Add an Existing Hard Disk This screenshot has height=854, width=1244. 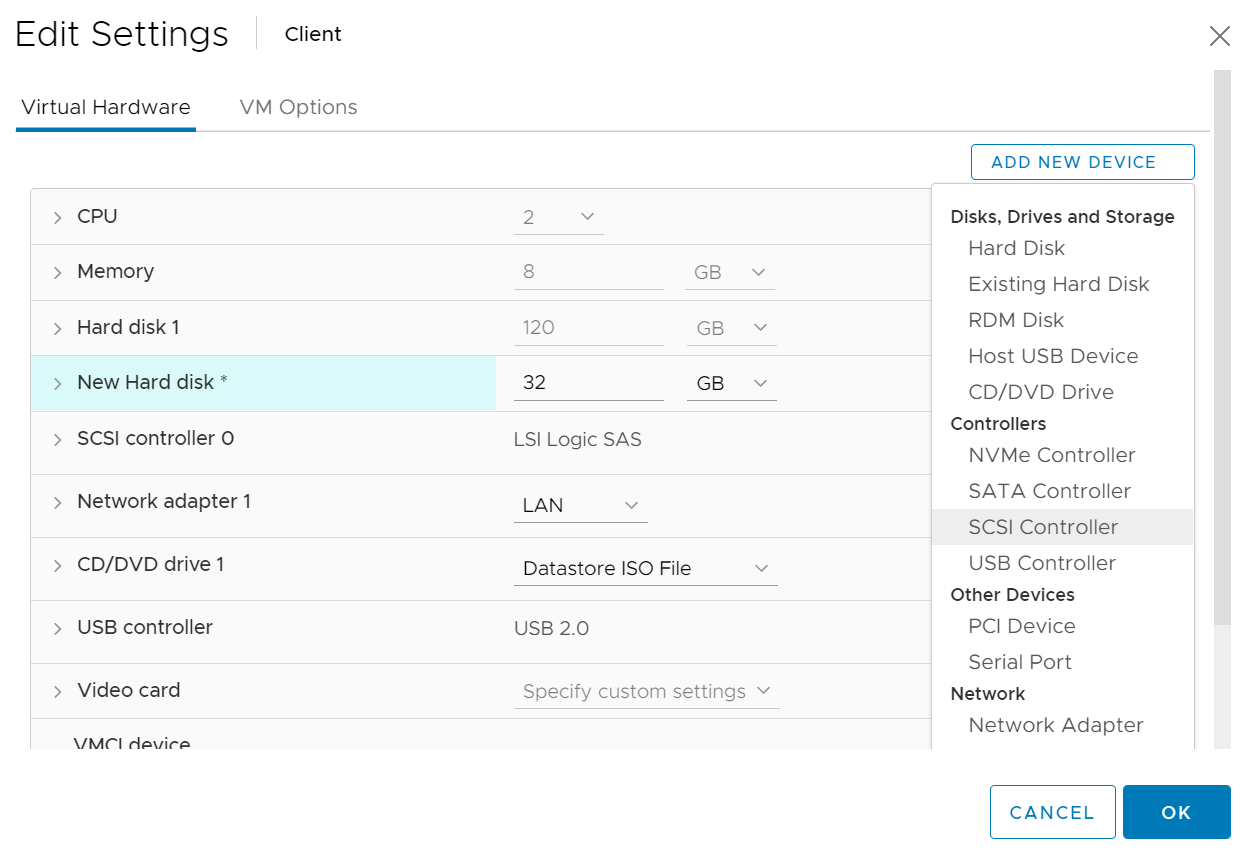1058,284
